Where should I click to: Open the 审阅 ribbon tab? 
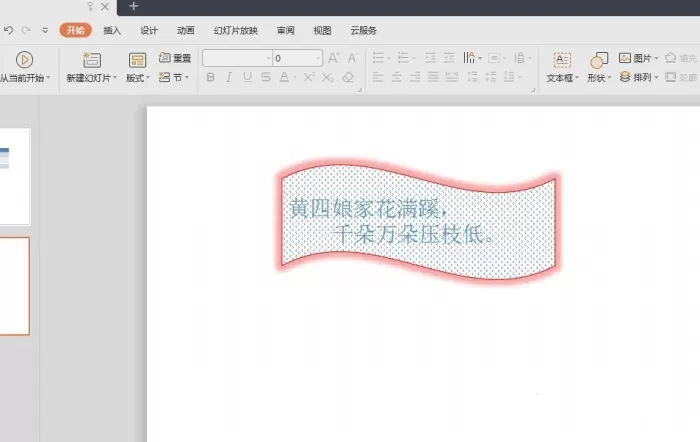point(286,30)
